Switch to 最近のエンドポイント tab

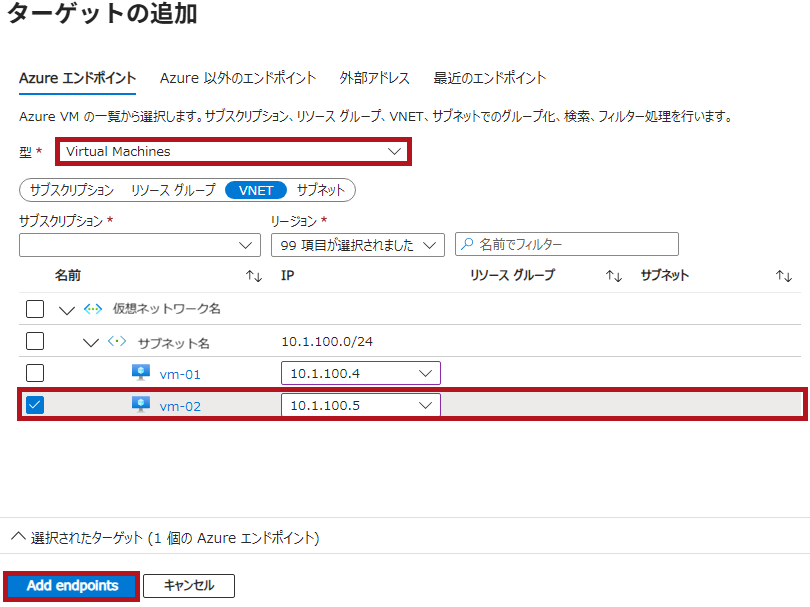(489, 78)
